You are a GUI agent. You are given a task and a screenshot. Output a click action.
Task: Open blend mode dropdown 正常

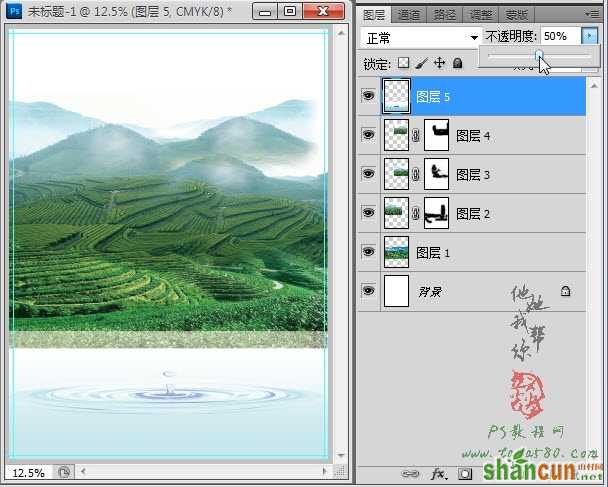click(421, 38)
